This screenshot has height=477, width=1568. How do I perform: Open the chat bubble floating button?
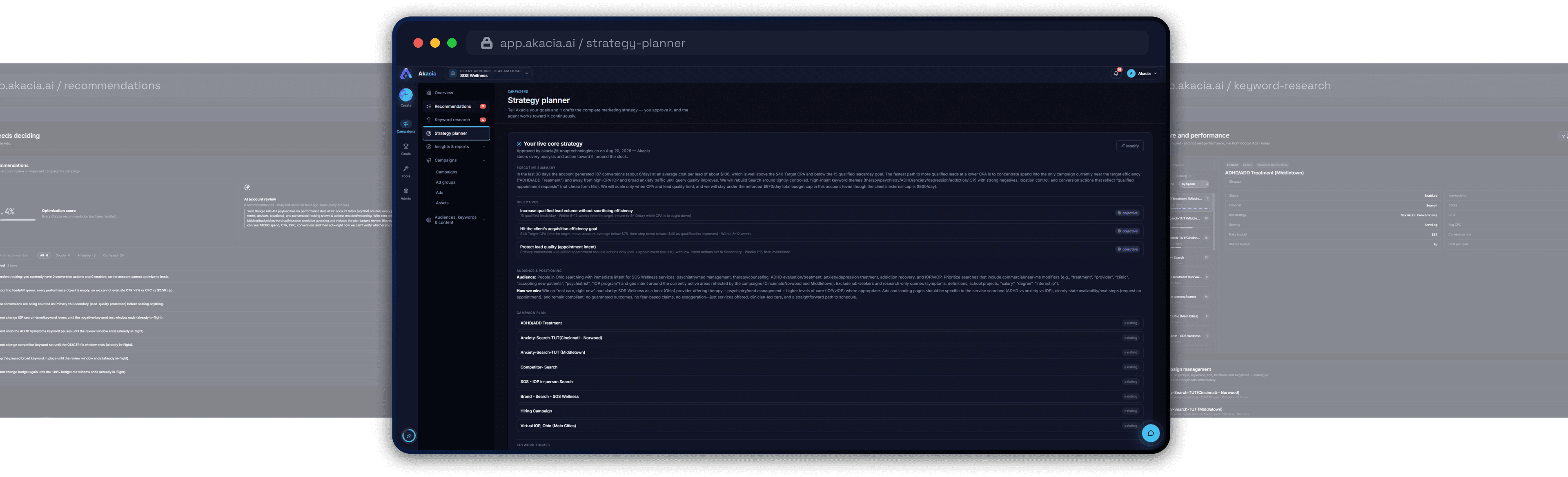pos(1150,433)
